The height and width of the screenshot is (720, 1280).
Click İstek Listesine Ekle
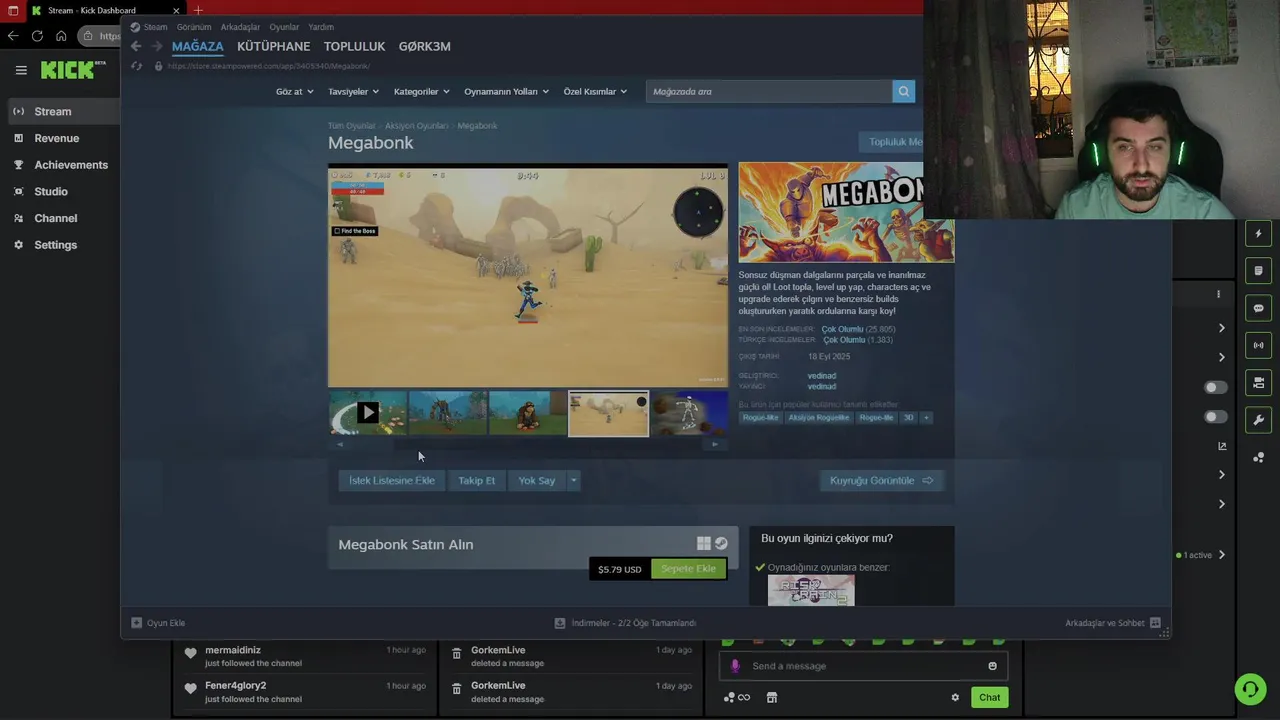pyautogui.click(x=391, y=481)
